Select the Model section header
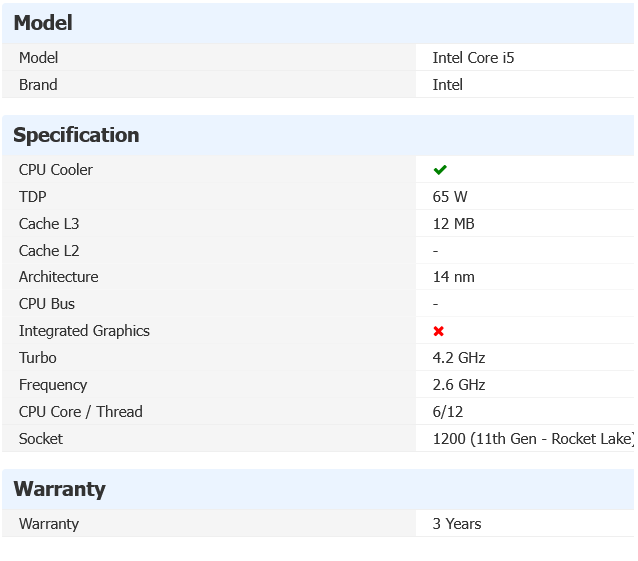This screenshot has height=561, width=638. [x=43, y=23]
